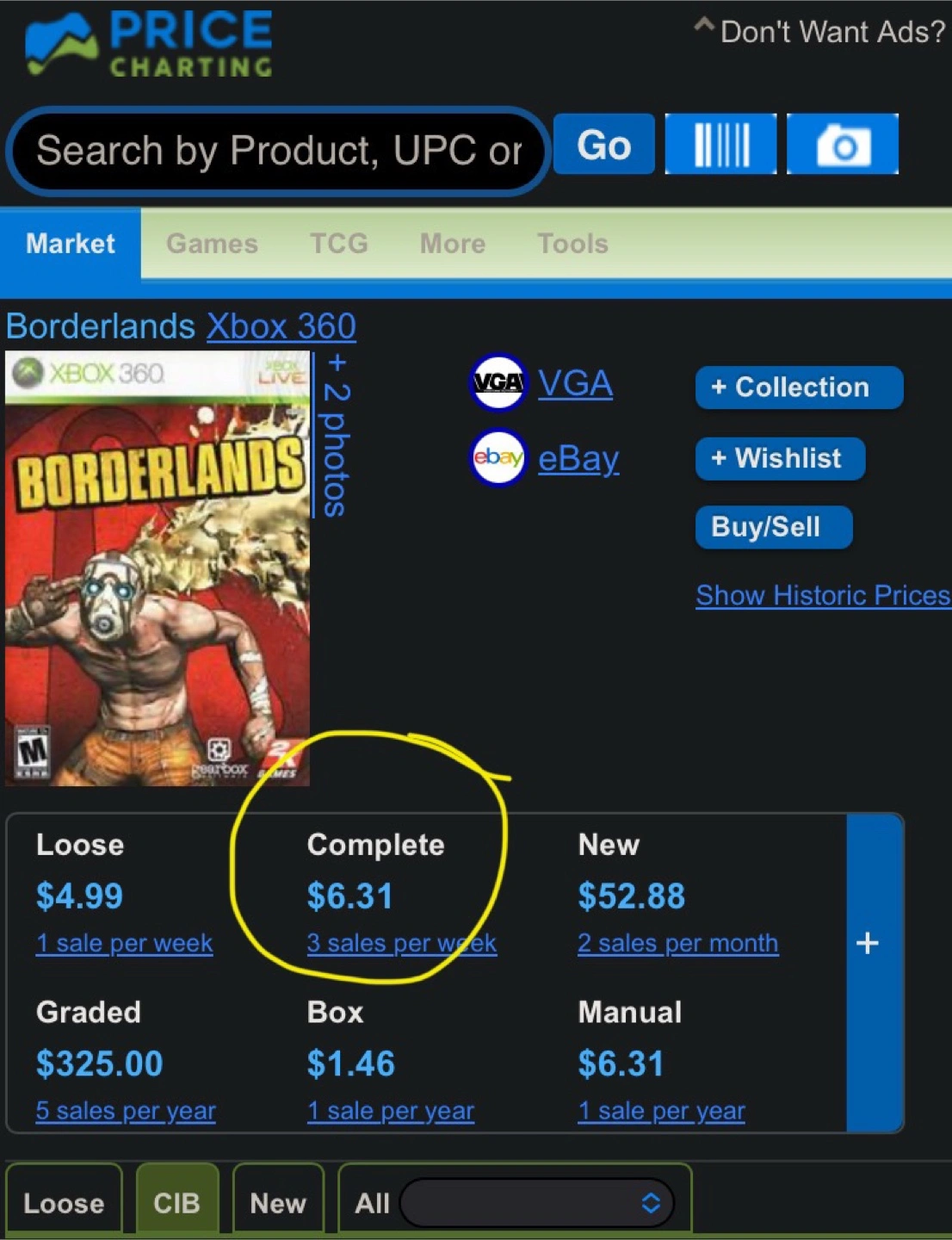
Task: Select the Loose filter tab
Action: click(x=64, y=1202)
